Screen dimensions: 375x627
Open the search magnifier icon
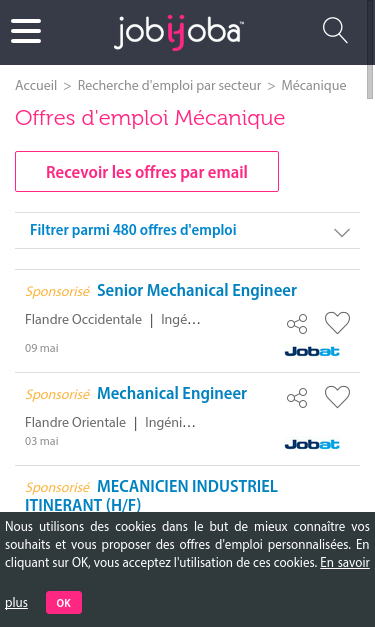(335, 30)
